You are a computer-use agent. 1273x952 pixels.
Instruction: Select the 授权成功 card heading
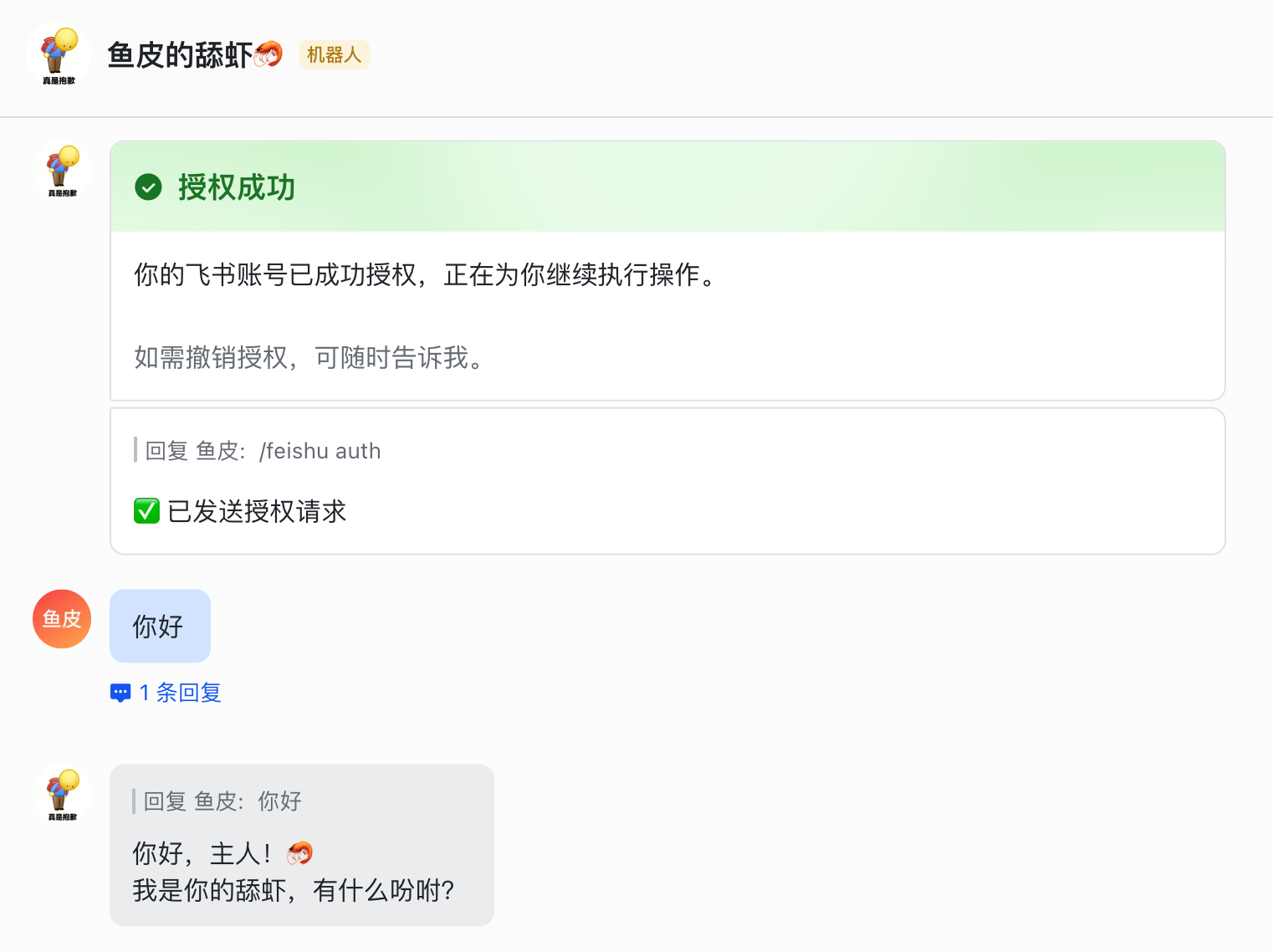tap(237, 187)
